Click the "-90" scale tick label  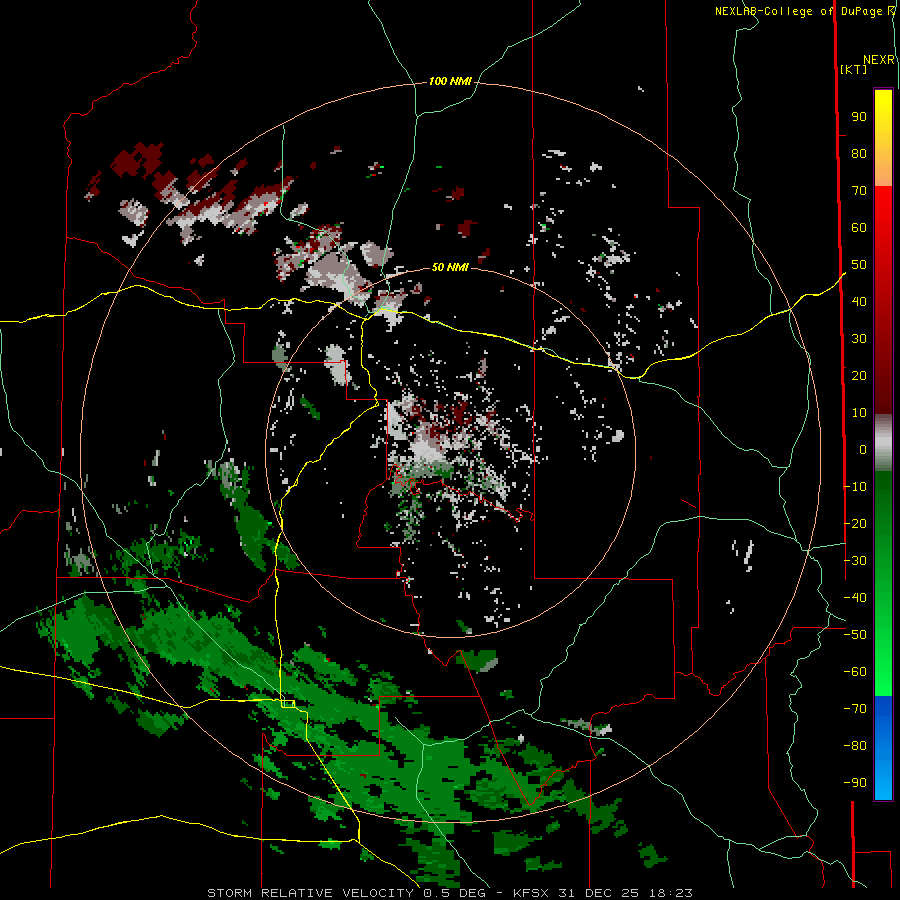point(855,783)
